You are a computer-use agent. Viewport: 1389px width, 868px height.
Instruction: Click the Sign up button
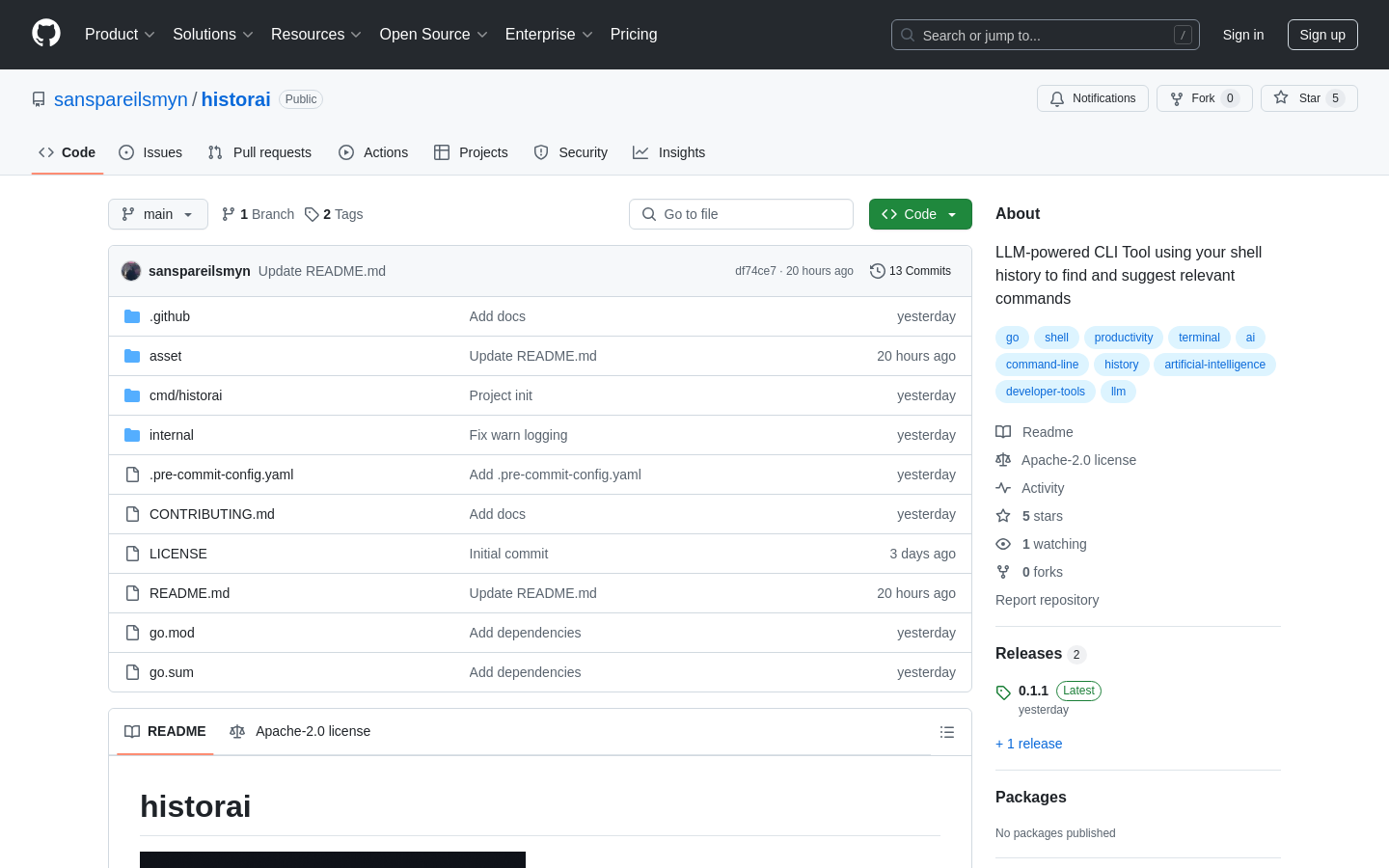(1322, 35)
